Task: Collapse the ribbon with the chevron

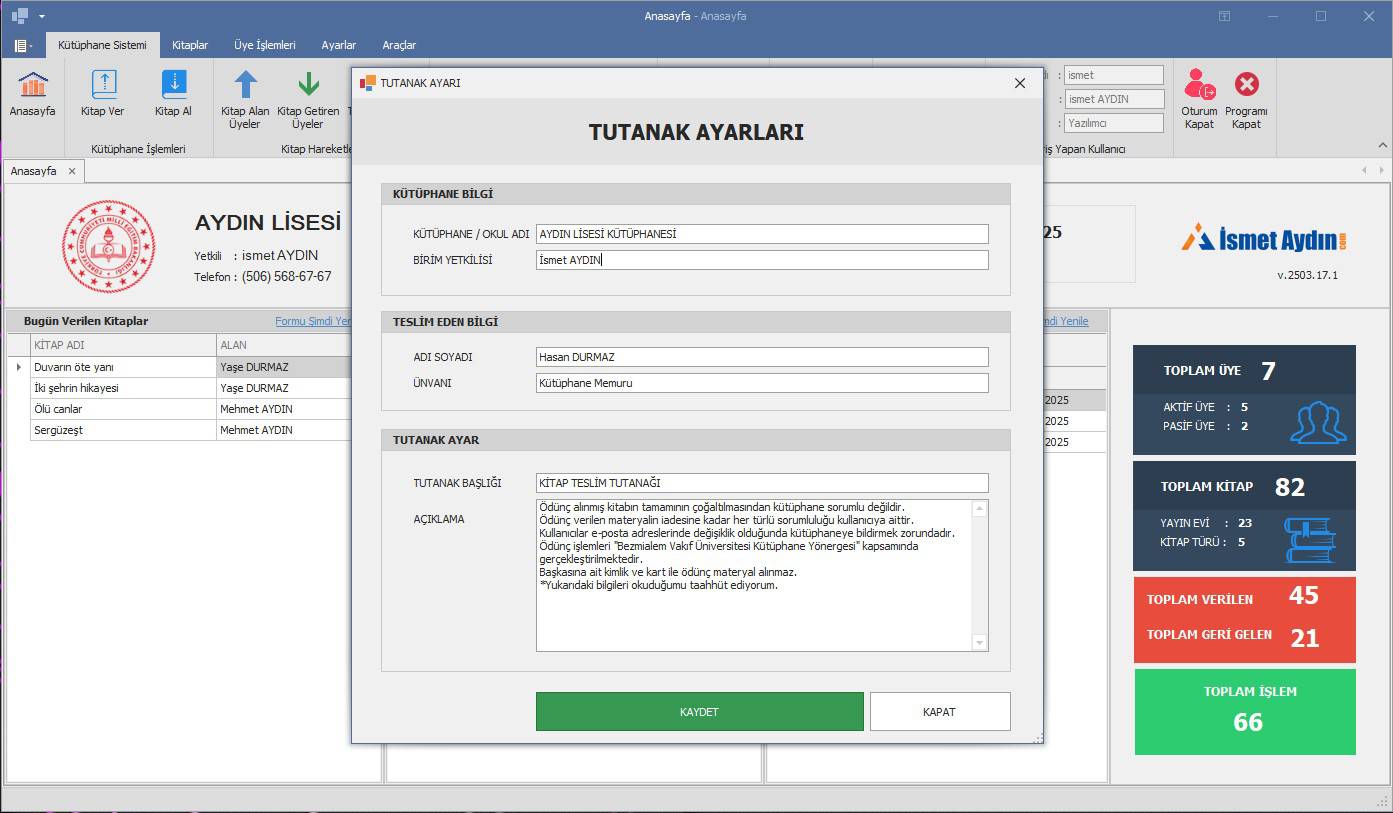Action: point(1383,145)
